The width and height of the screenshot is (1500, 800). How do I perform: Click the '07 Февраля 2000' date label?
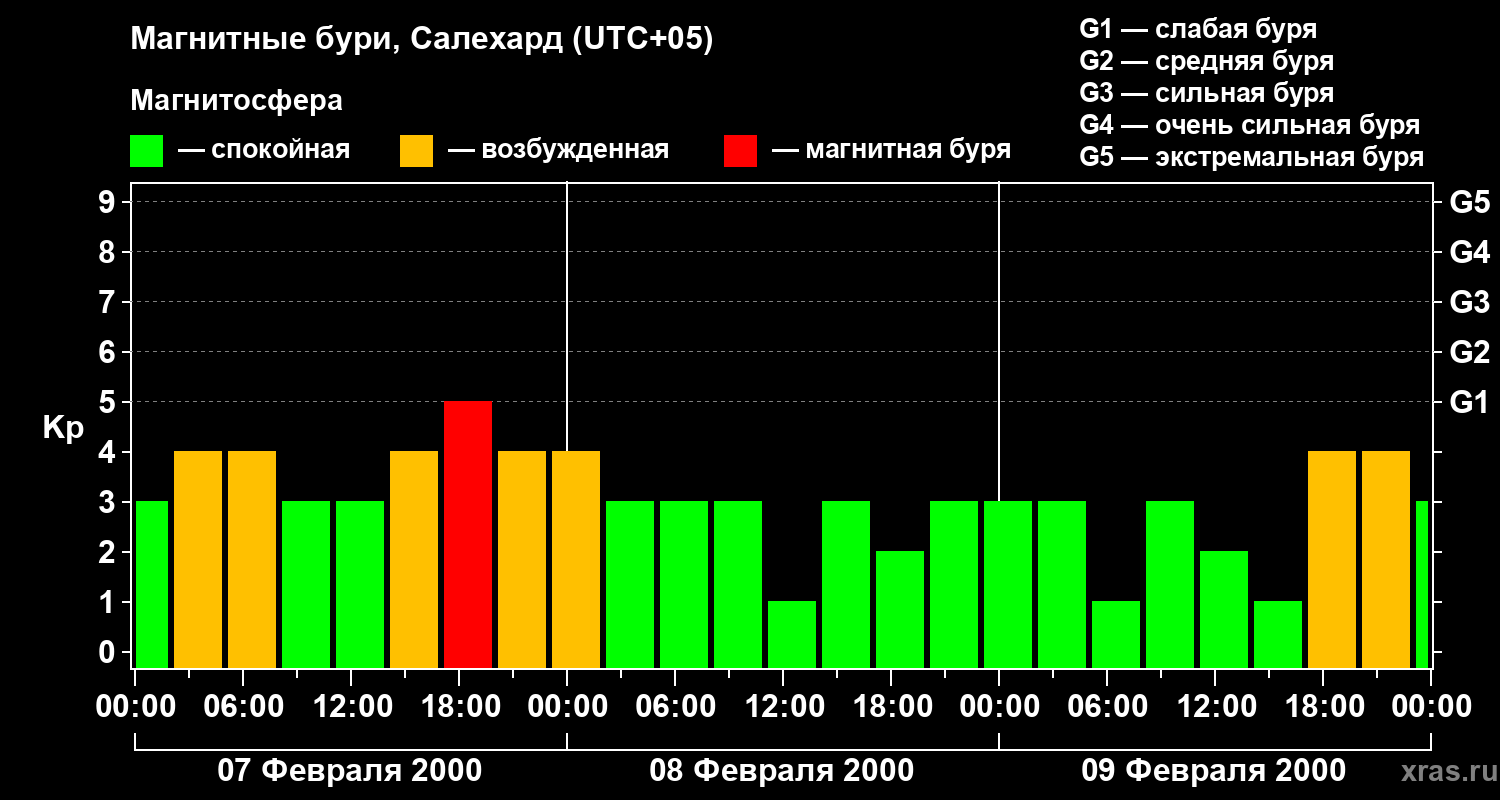350,771
